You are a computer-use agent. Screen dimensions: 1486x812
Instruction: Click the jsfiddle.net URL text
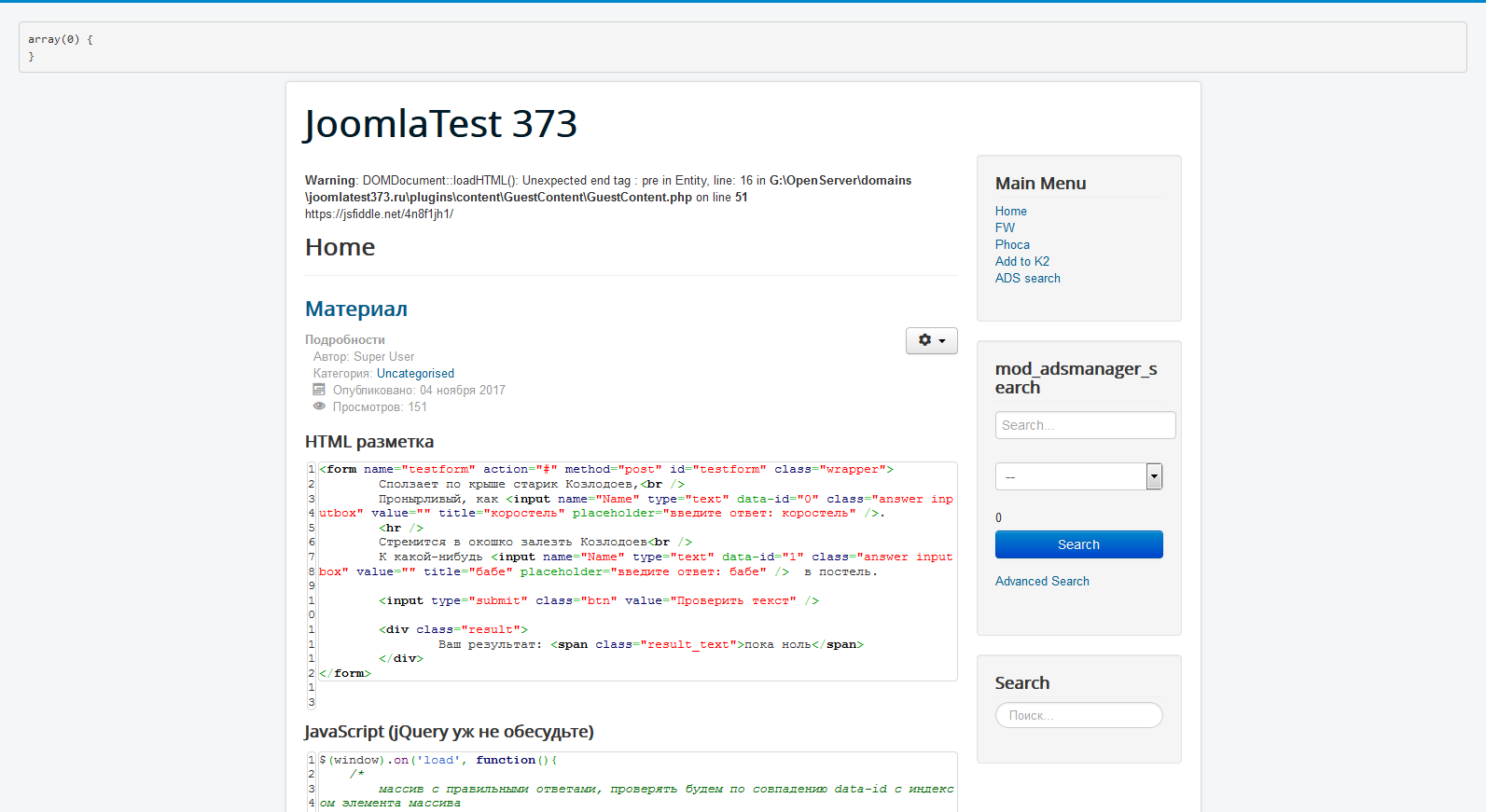(x=379, y=214)
